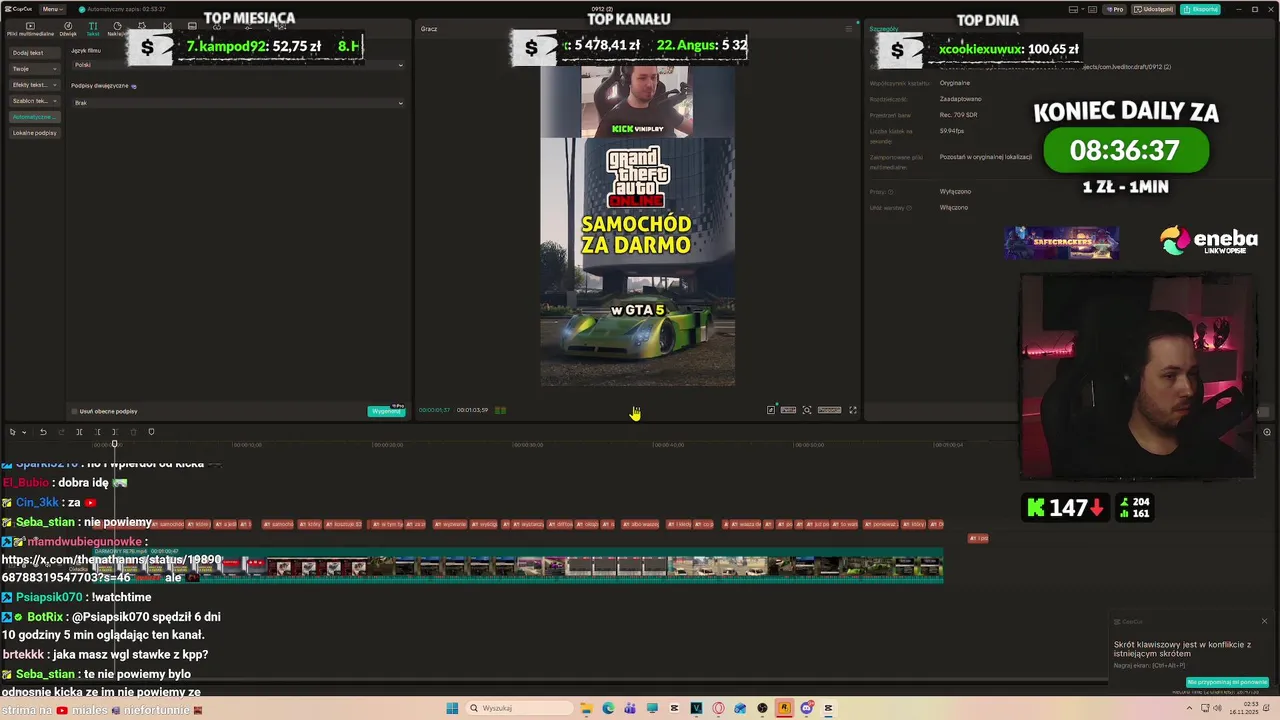Open the Szczegóły tab
This screenshot has height=720, width=1280.
884,29
